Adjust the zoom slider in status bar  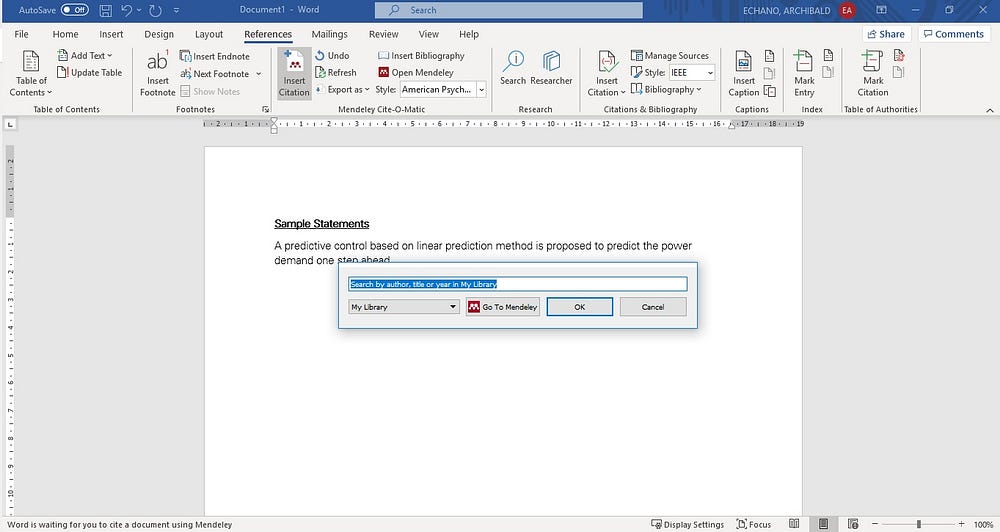919,524
